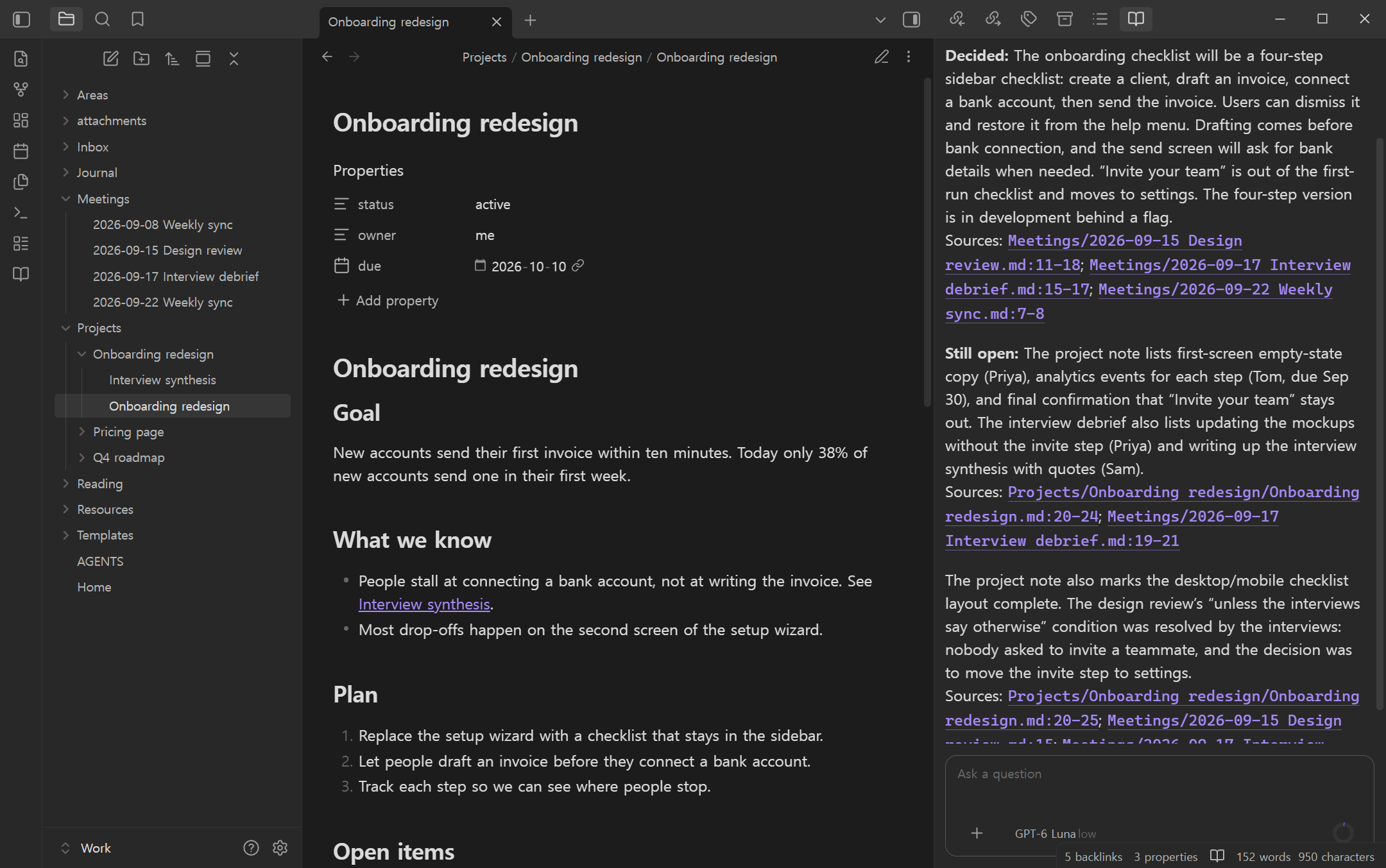
Task: Click Add property
Action: coord(388,300)
